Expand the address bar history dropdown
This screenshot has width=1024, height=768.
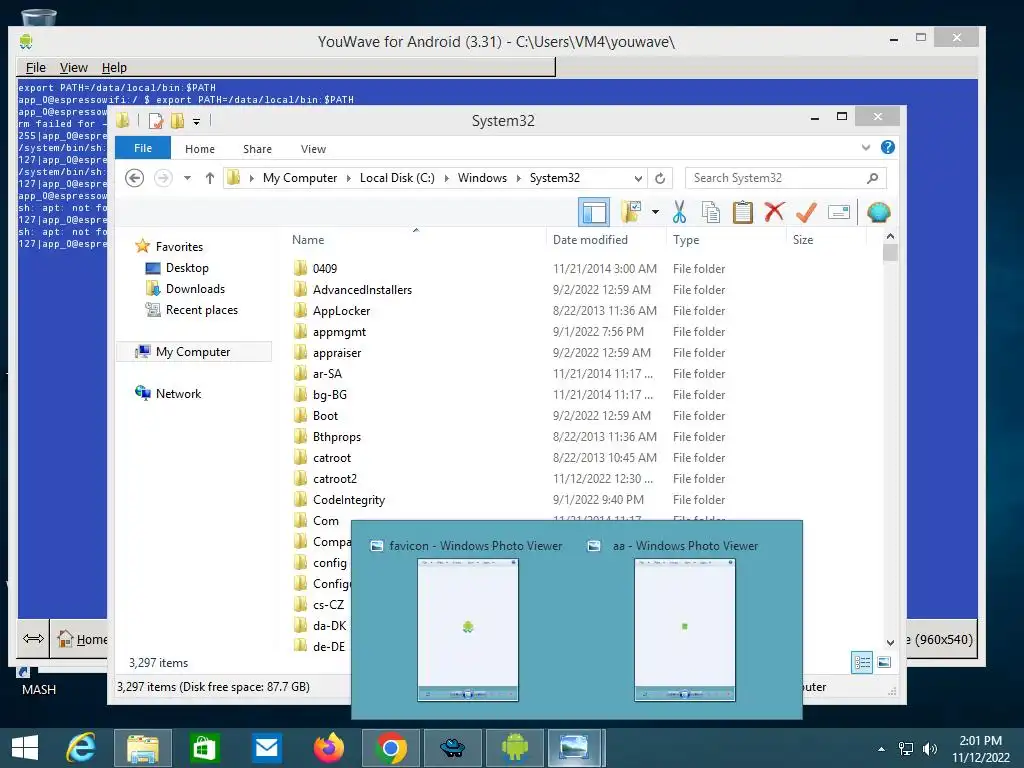[x=638, y=178]
